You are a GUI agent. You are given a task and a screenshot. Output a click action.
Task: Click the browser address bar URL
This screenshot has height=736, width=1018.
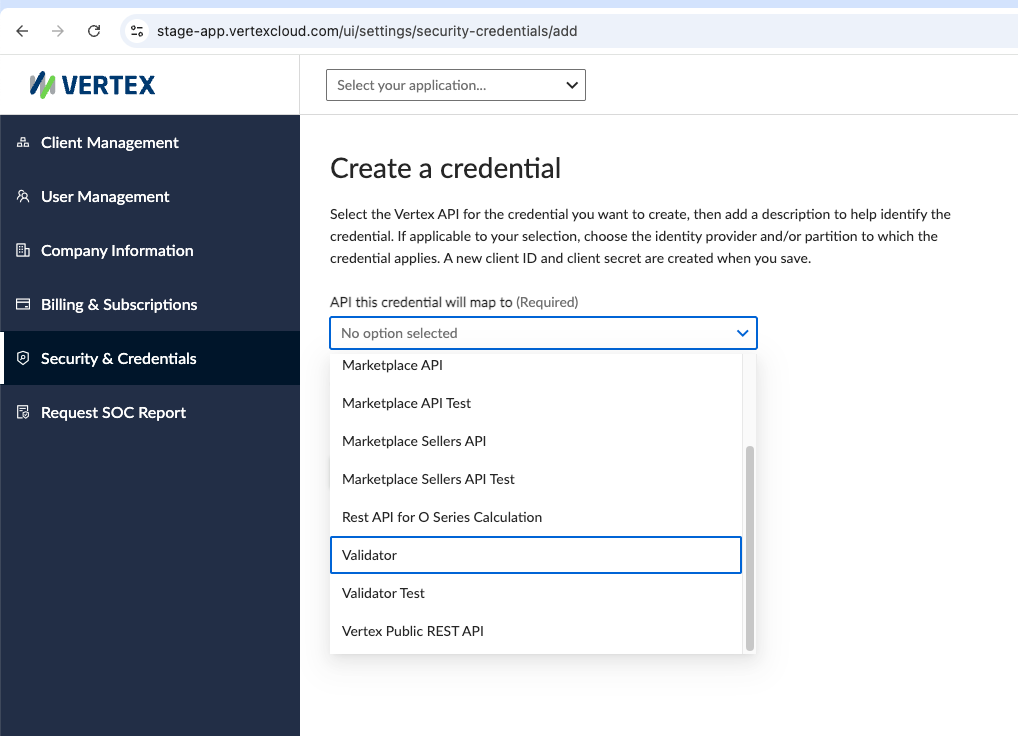[367, 31]
